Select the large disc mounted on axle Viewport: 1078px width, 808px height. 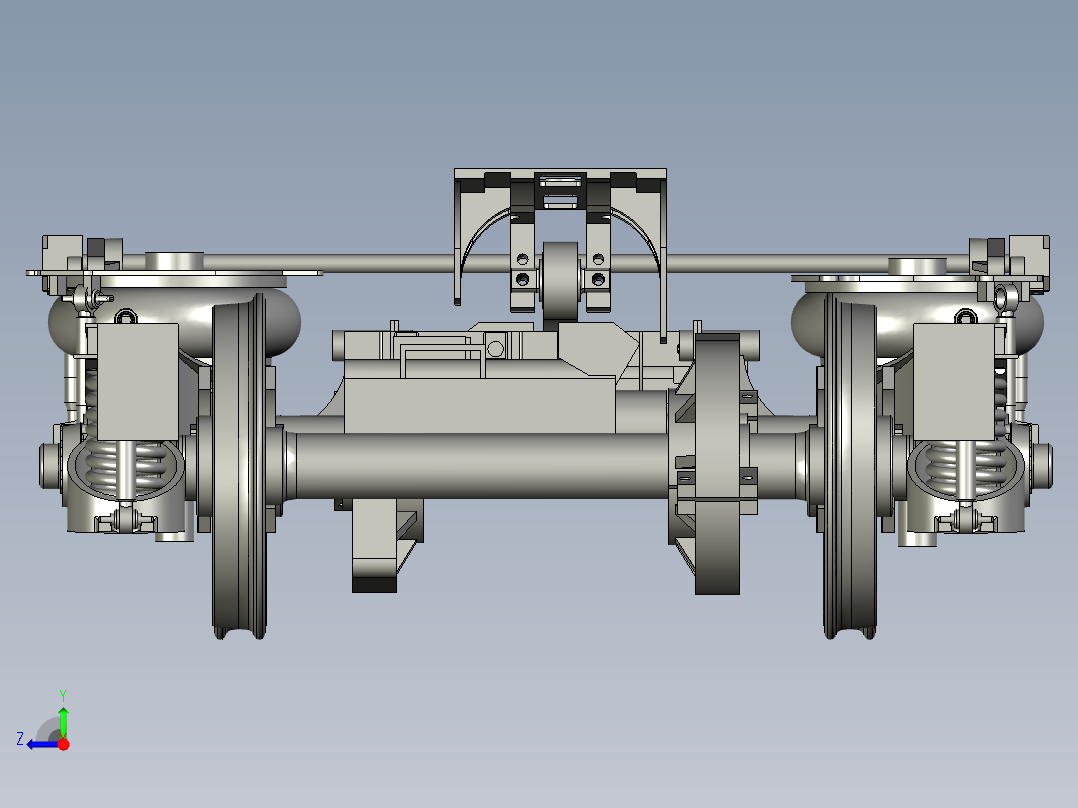point(717,464)
